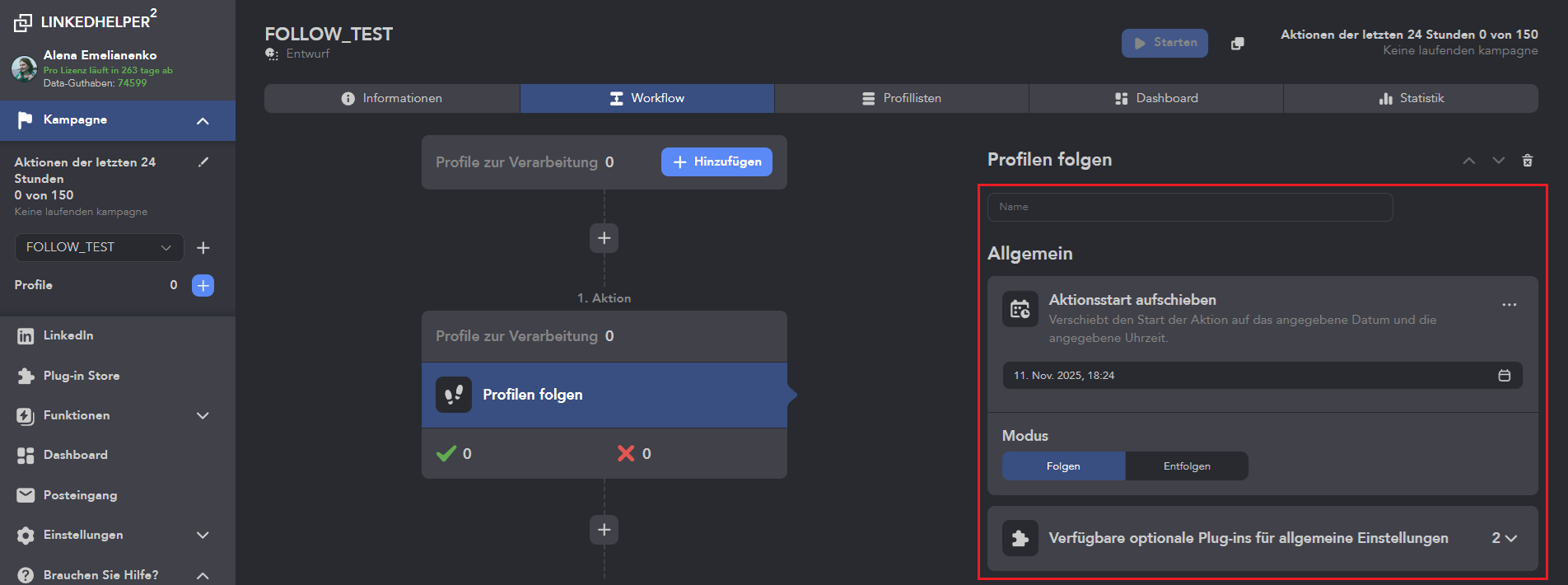Move action up with the up chevron

click(x=1468, y=161)
